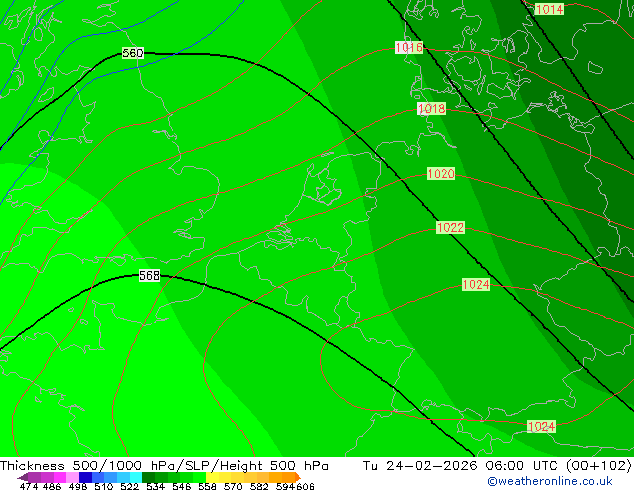Click the 1018 pressure isobar label
This screenshot has width=634, height=490.
tap(431, 108)
